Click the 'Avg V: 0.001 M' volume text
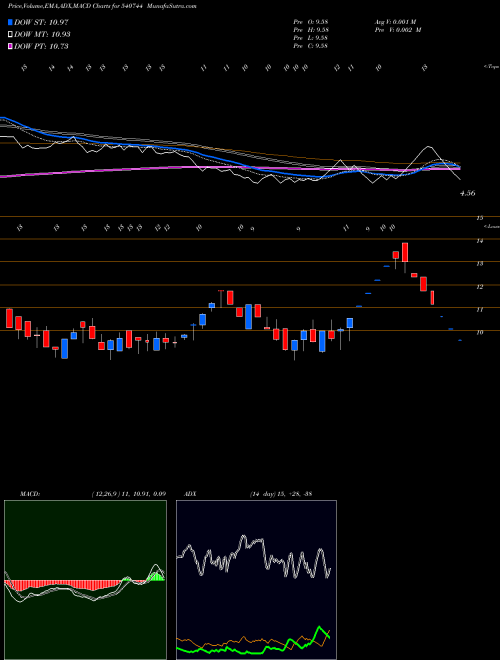Screen dimensions: 500x660 395,22
